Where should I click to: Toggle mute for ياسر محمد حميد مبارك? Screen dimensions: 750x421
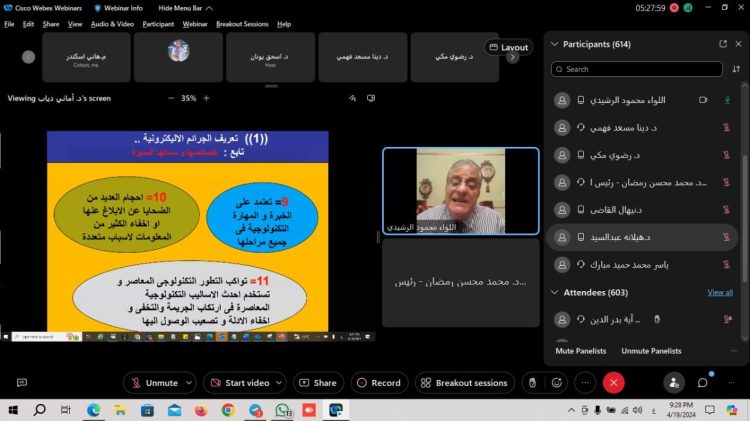click(x=726, y=265)
